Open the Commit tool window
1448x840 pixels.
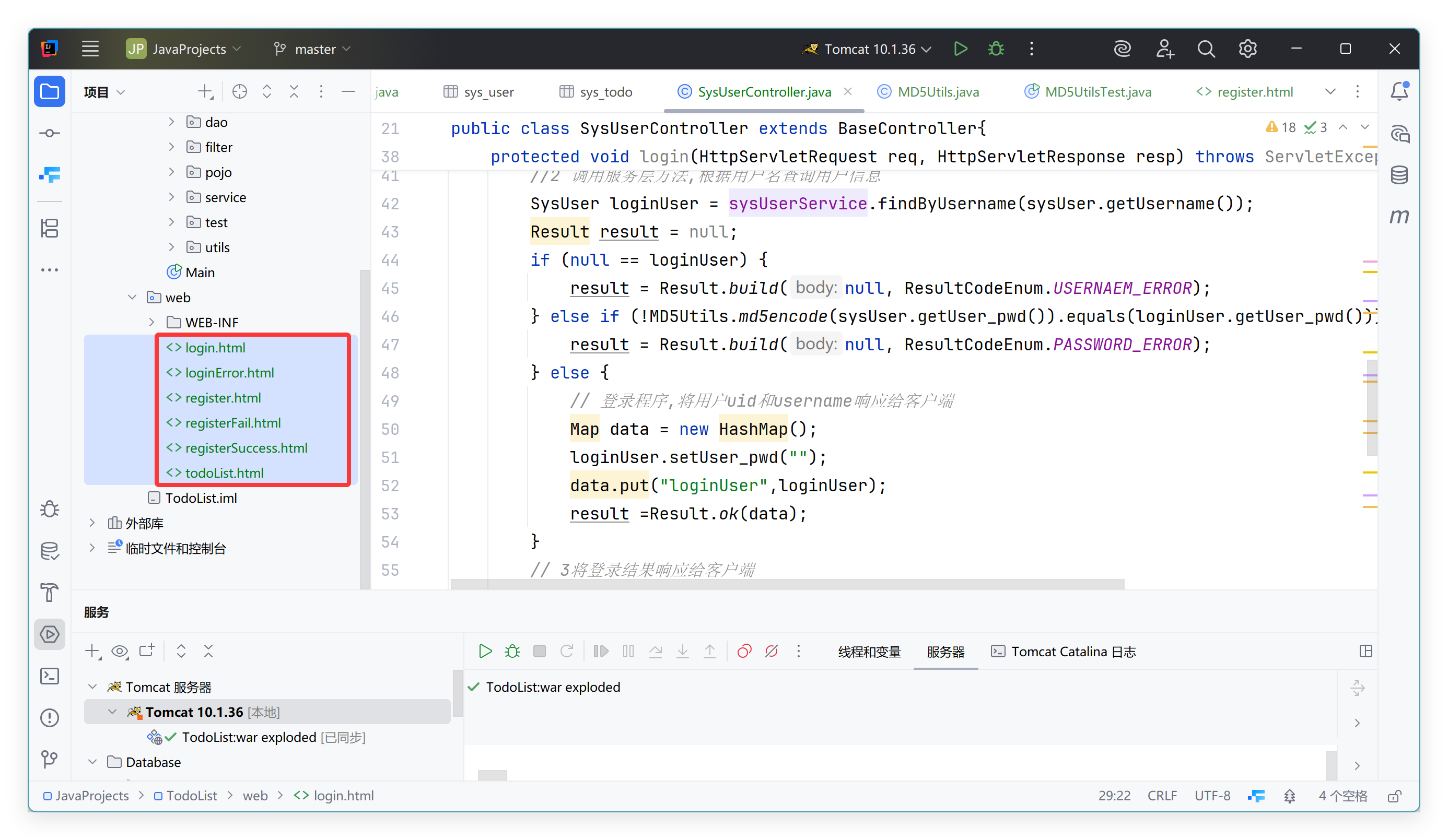tap(50, 133)
